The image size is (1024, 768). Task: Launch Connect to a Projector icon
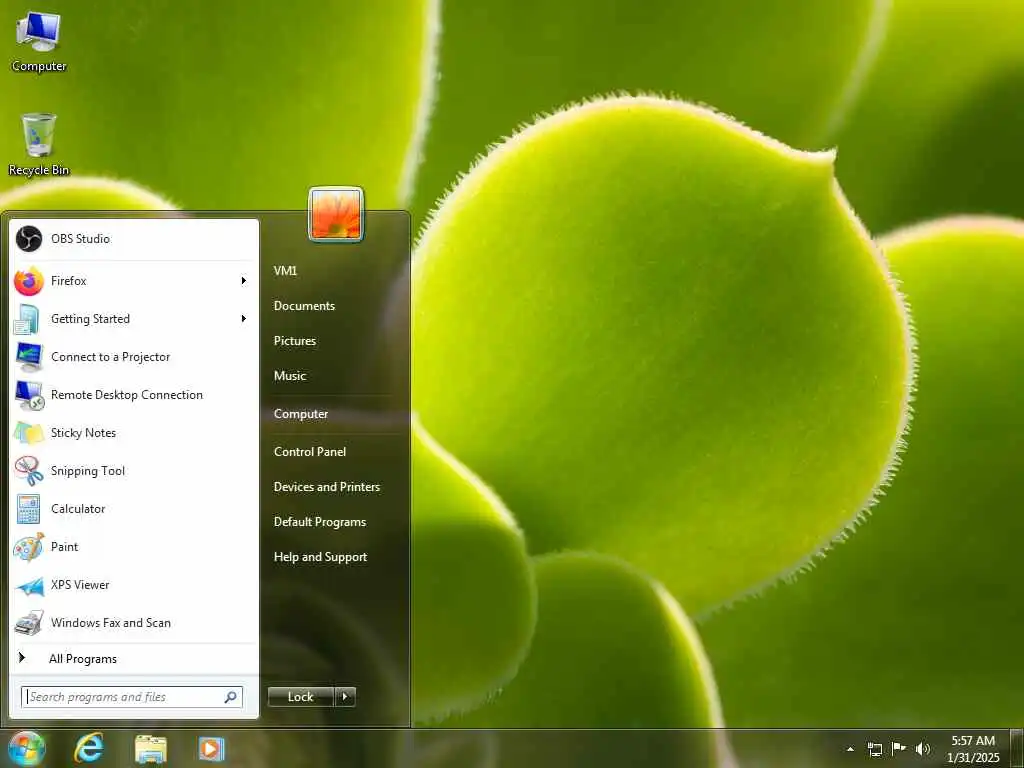coord(29,357)
